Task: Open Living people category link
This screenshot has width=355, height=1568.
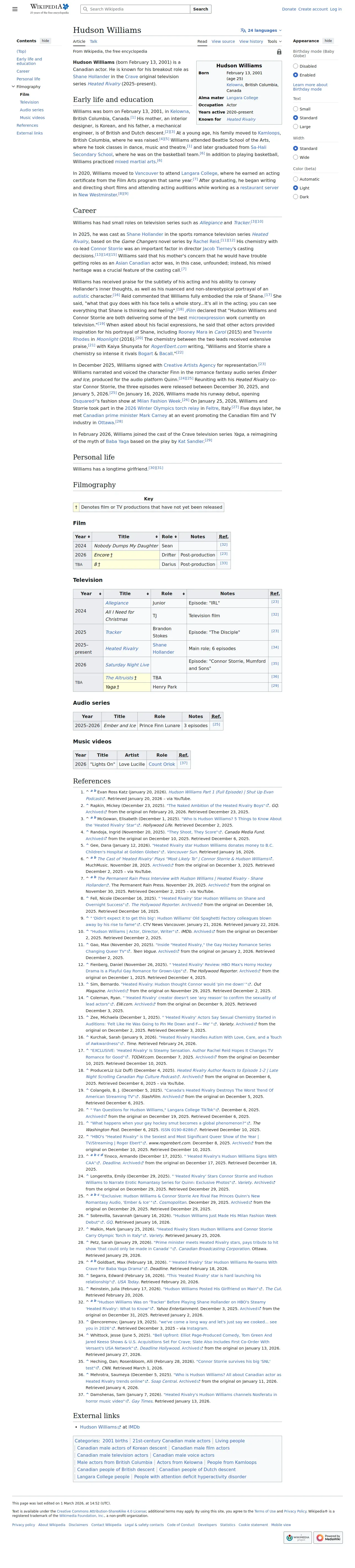Action: tap(230, 1441)
